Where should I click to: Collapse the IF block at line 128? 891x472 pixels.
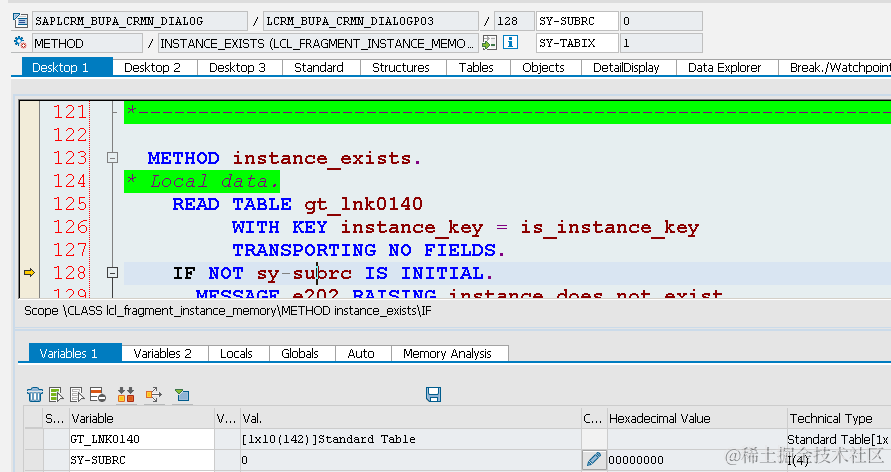(x=113, y=273)
